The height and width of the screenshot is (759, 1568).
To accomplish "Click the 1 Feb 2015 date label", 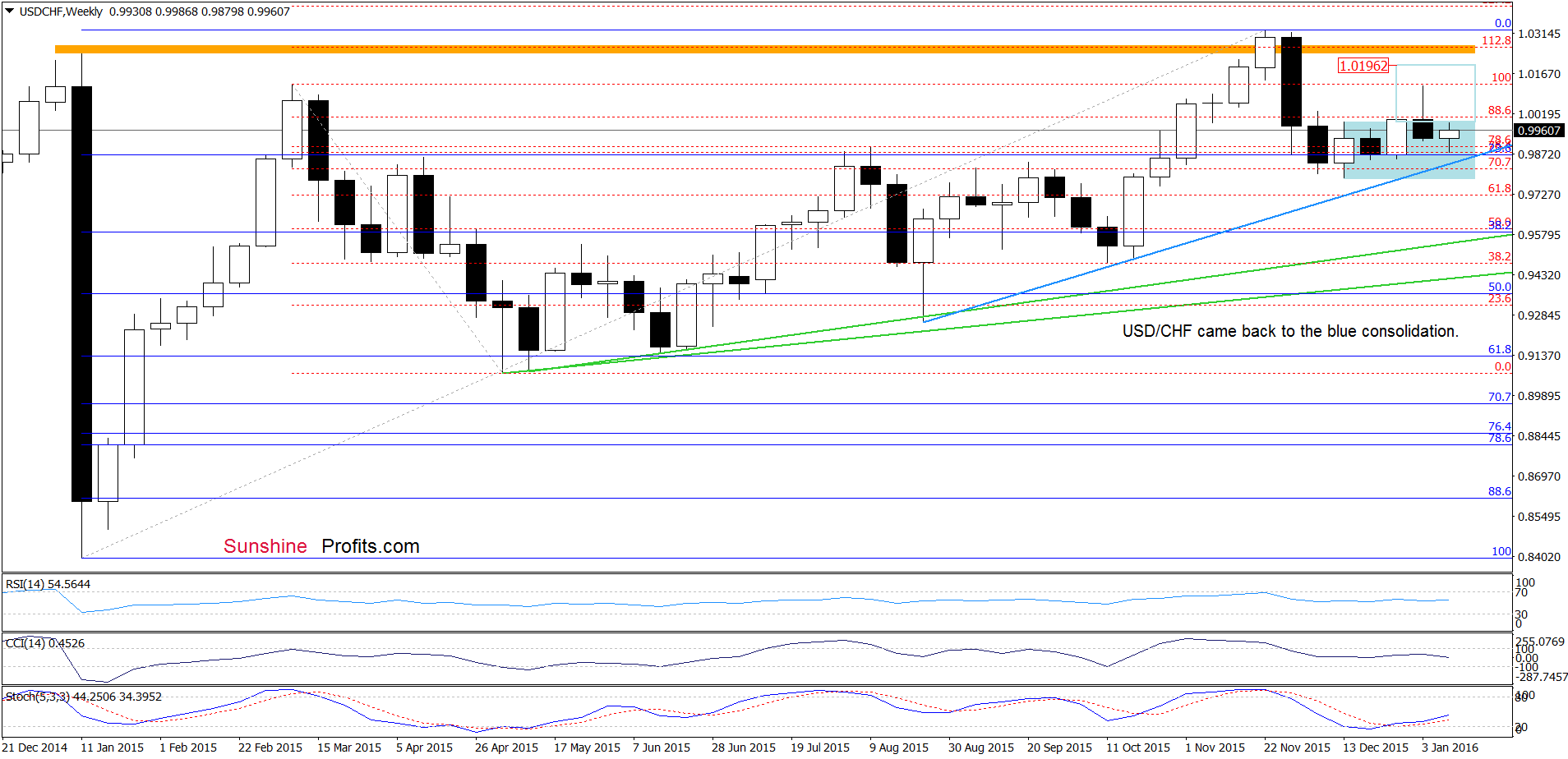I will coord(188,747).
